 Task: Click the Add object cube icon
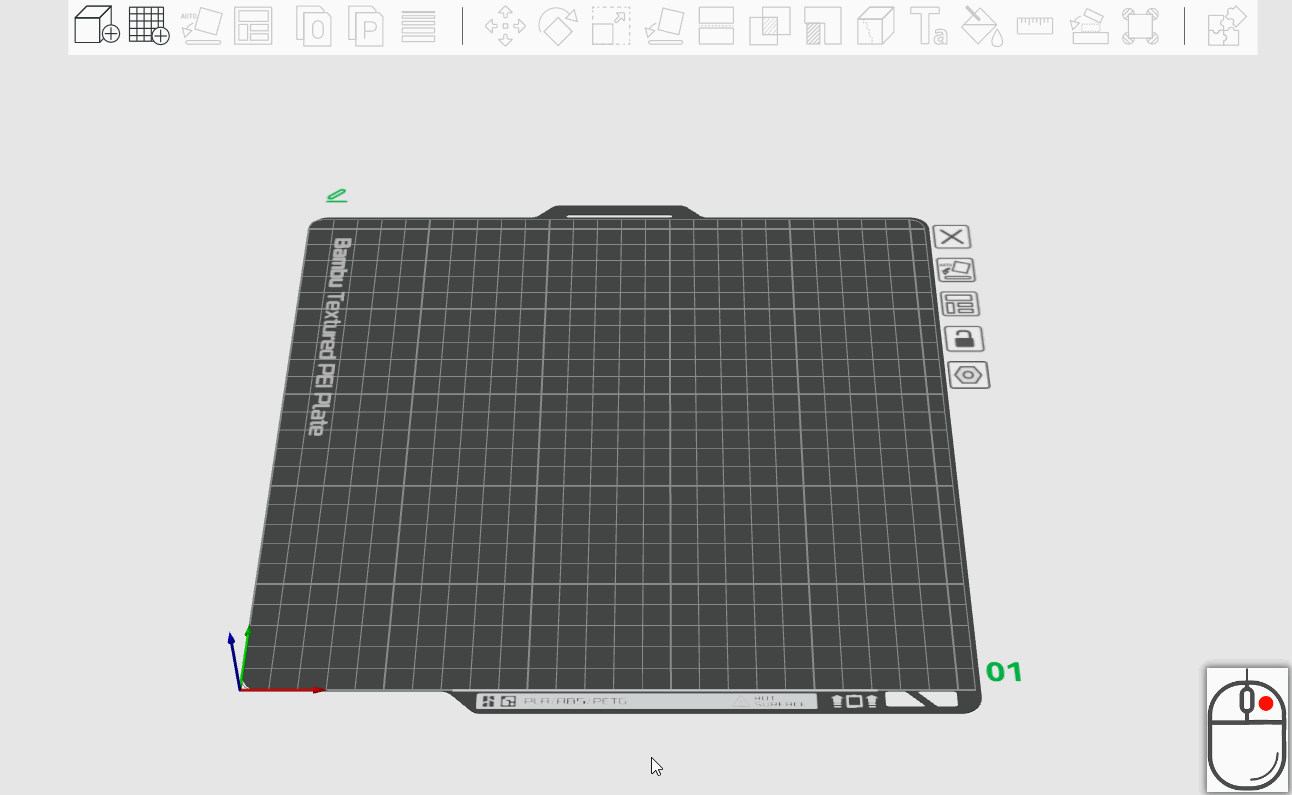point(97,26)
